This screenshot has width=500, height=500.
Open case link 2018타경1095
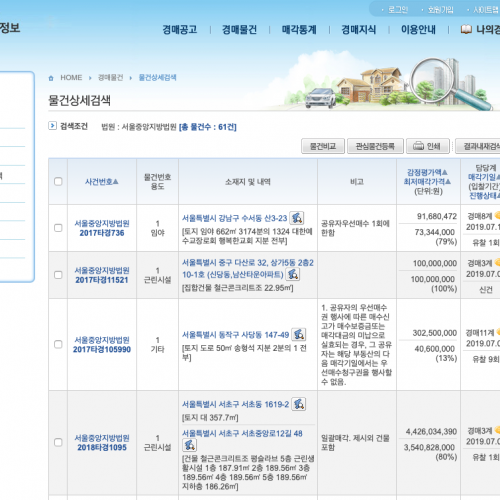pyautogui.click(x=102, y=447)
